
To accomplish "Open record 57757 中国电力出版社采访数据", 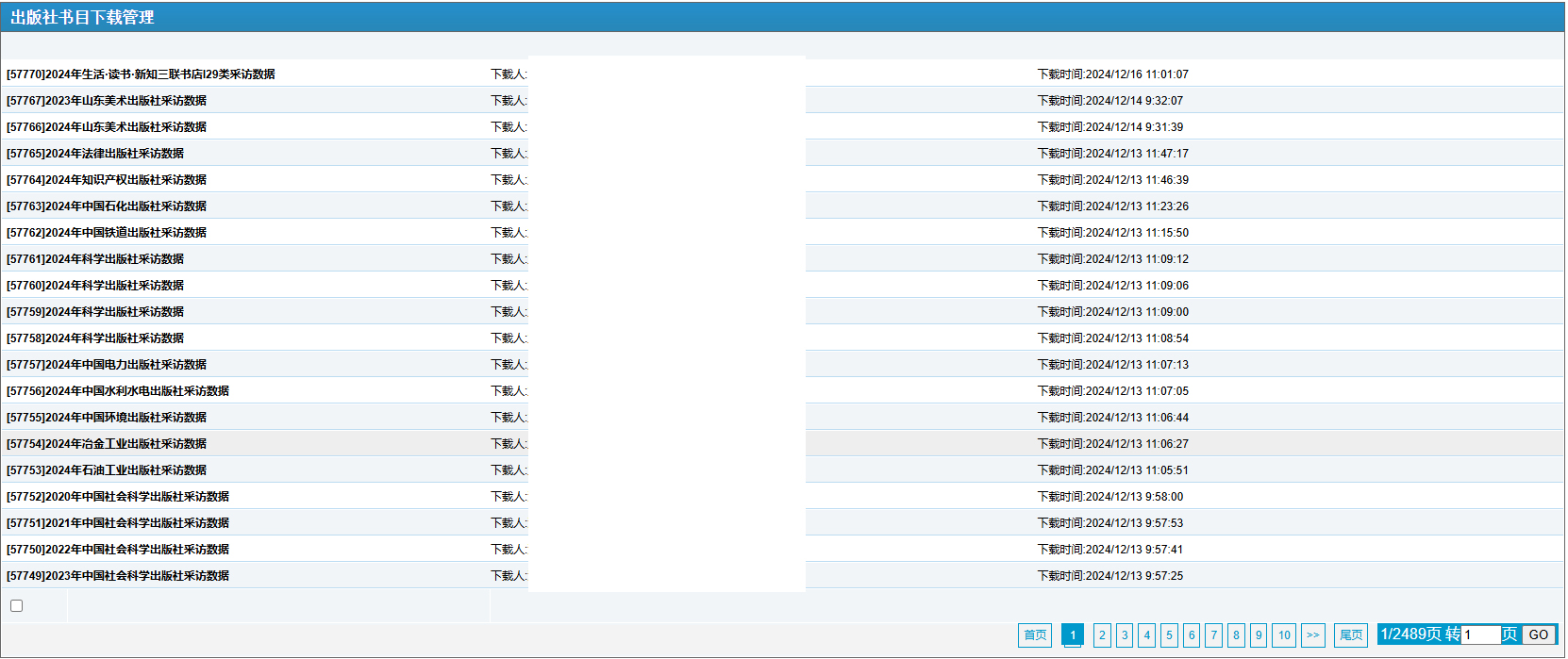I will click(x=107, y=365).
